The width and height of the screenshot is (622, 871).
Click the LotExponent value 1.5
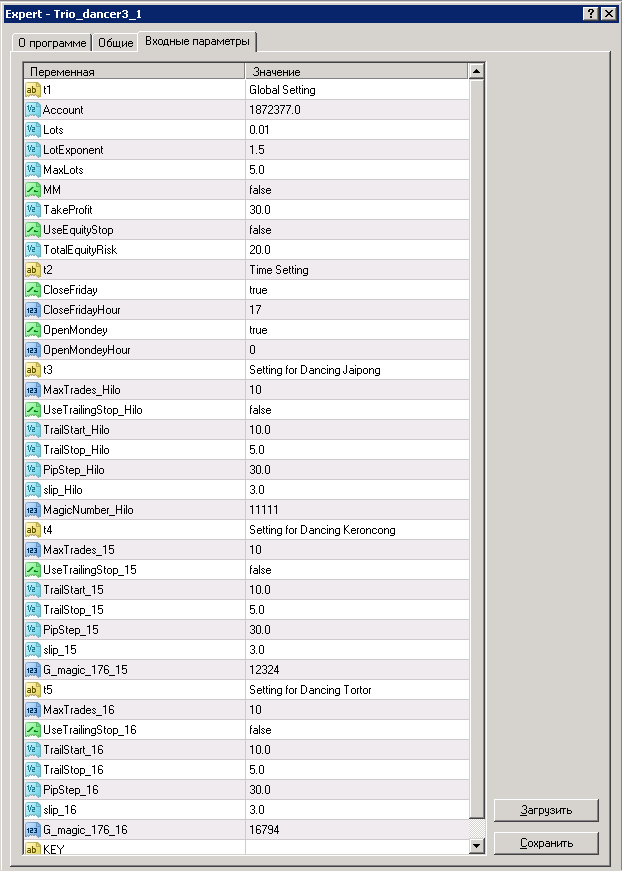(x=257, y=150)
